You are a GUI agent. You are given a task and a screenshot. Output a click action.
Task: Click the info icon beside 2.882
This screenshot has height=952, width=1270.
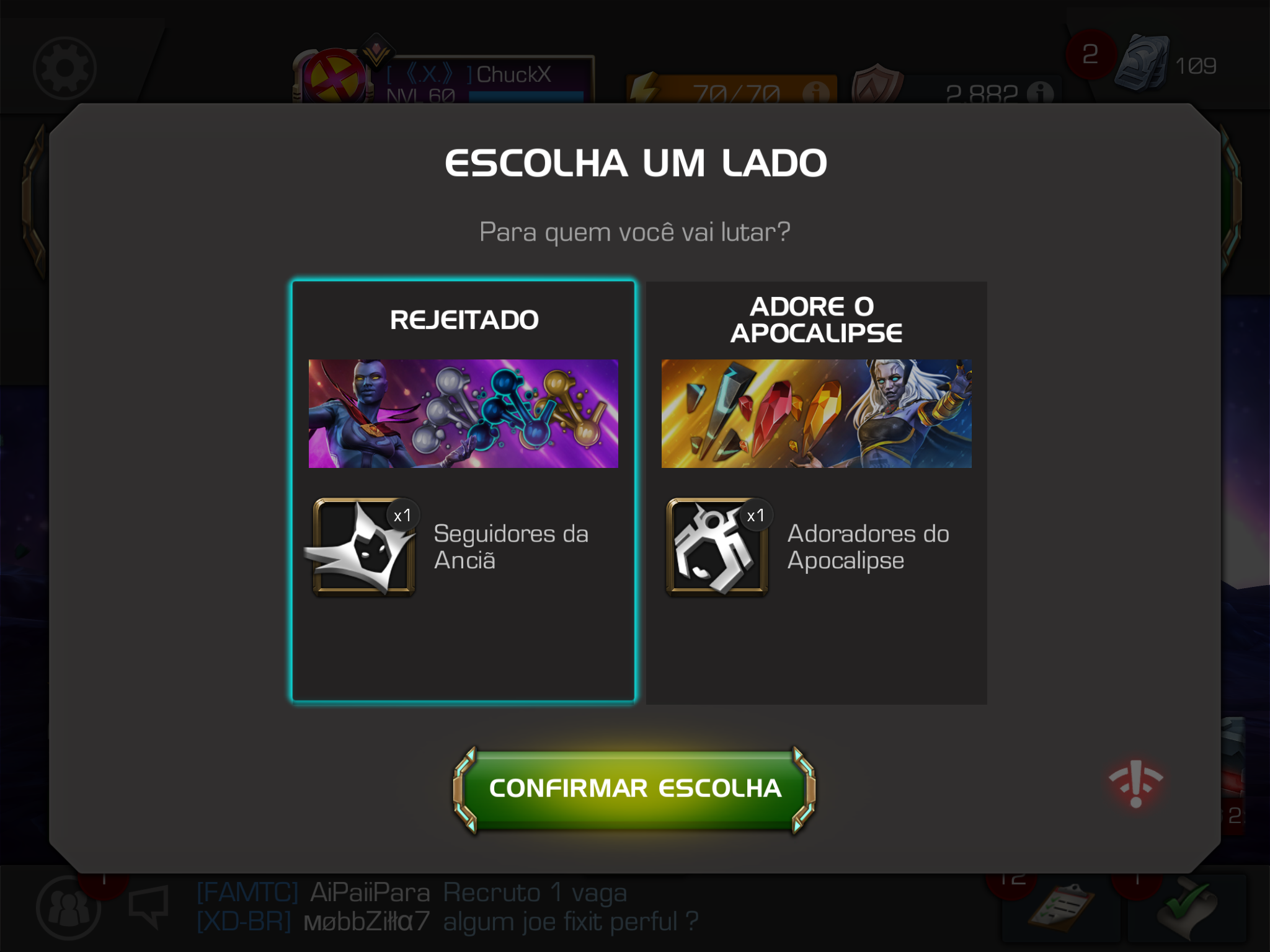coord(1040,93)
